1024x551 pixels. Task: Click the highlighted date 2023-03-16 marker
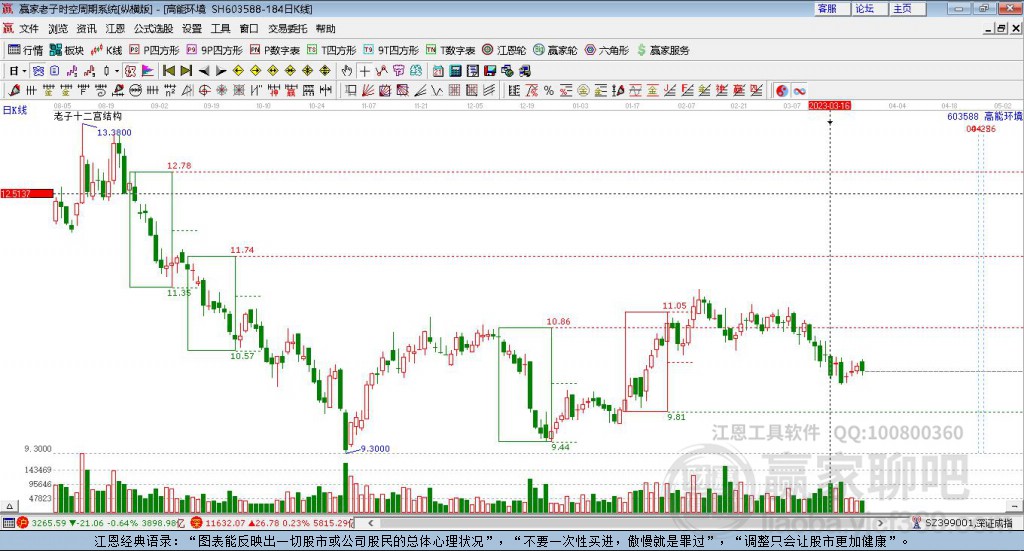829,105
